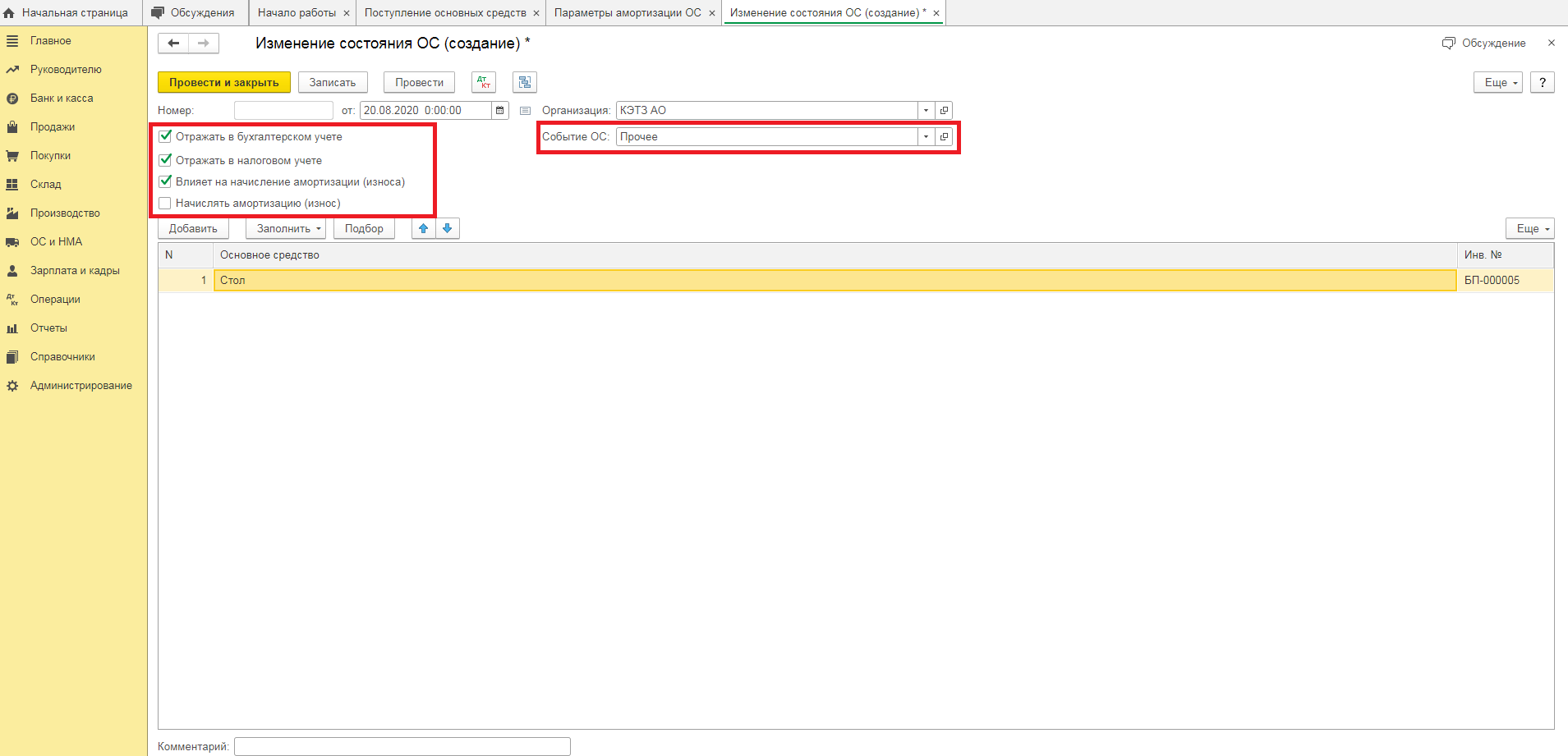Open the Главное section icon

(x=12, y=41)
